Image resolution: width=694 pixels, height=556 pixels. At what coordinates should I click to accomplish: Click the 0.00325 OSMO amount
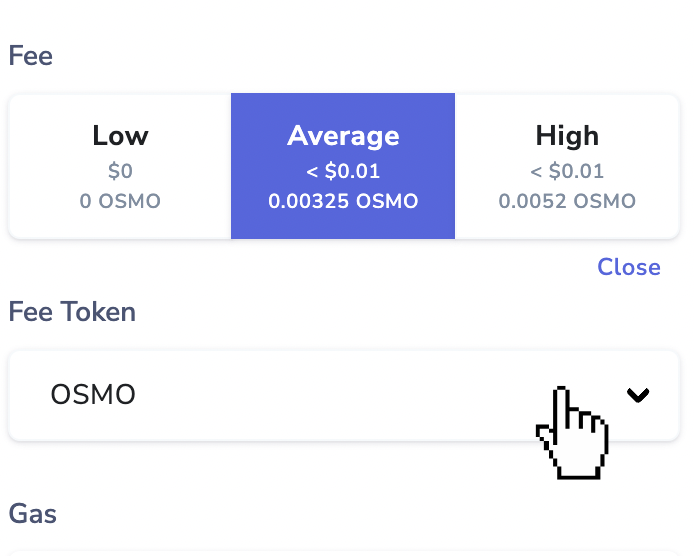coord(343,201)
